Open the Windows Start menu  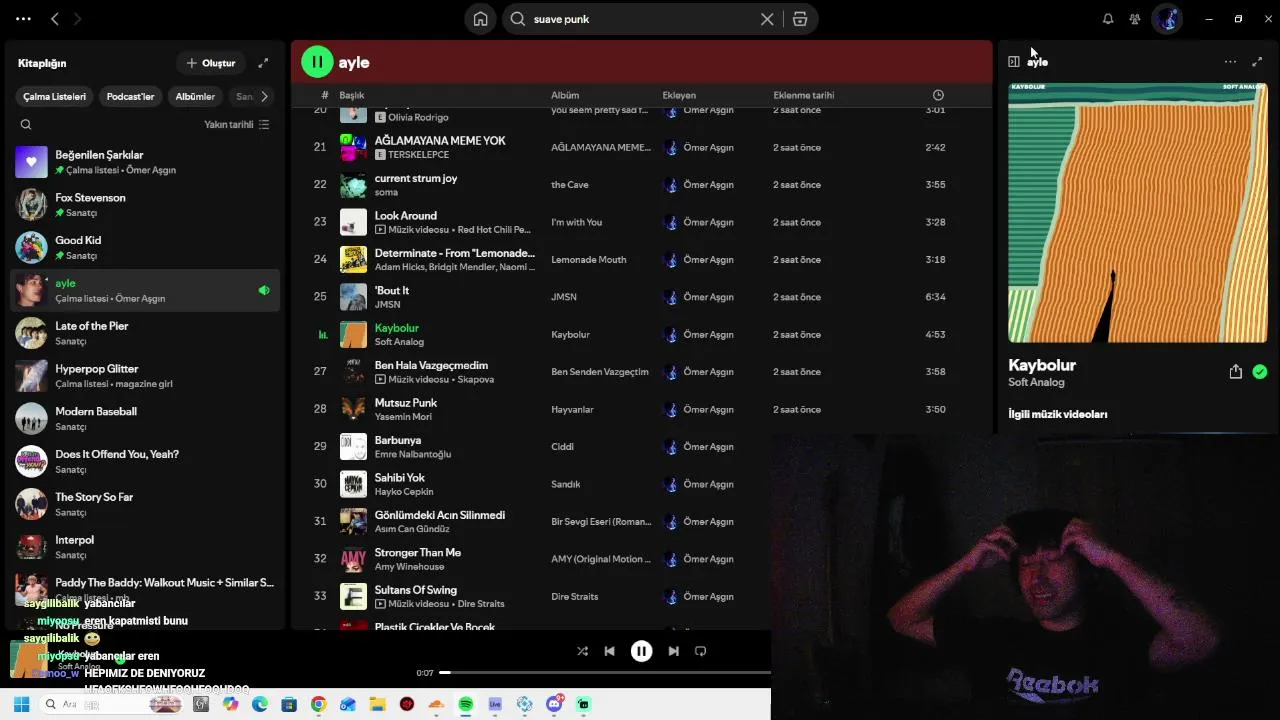pyautogui.click(x=21, y=705)
